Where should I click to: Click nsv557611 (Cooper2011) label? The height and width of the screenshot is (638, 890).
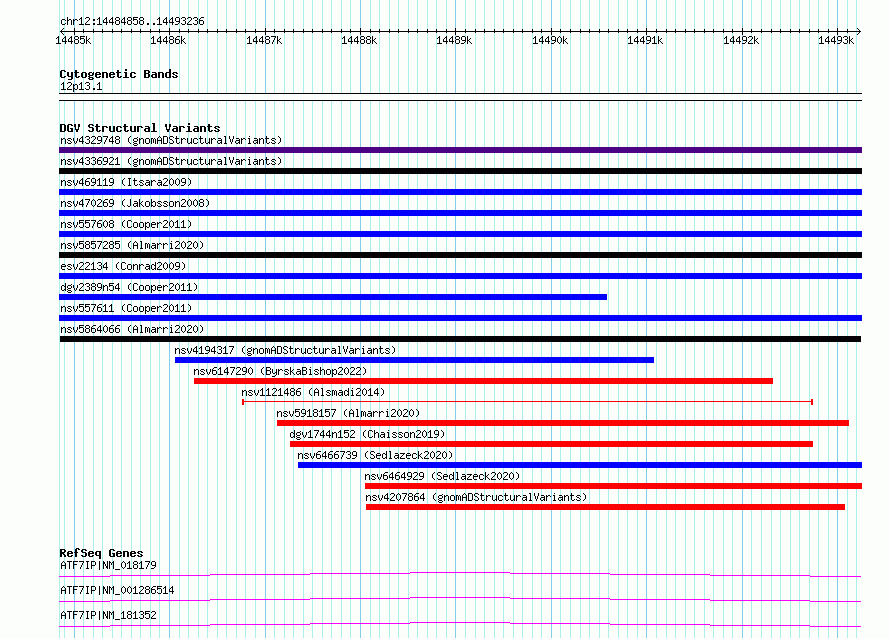pos(126,308)
